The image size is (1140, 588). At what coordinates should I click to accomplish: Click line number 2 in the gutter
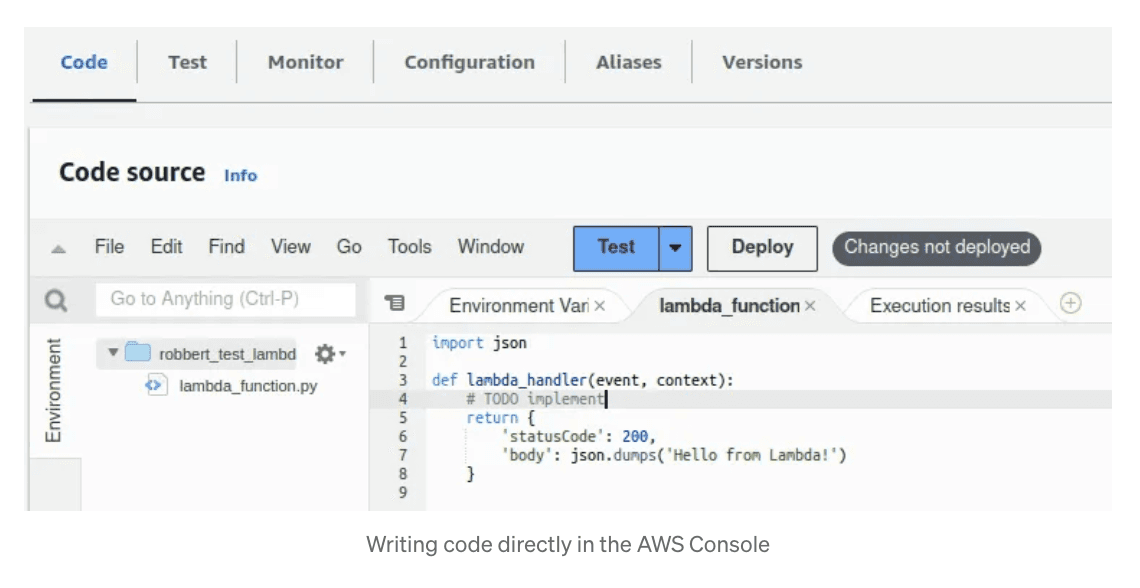click(x=403, y=361)
